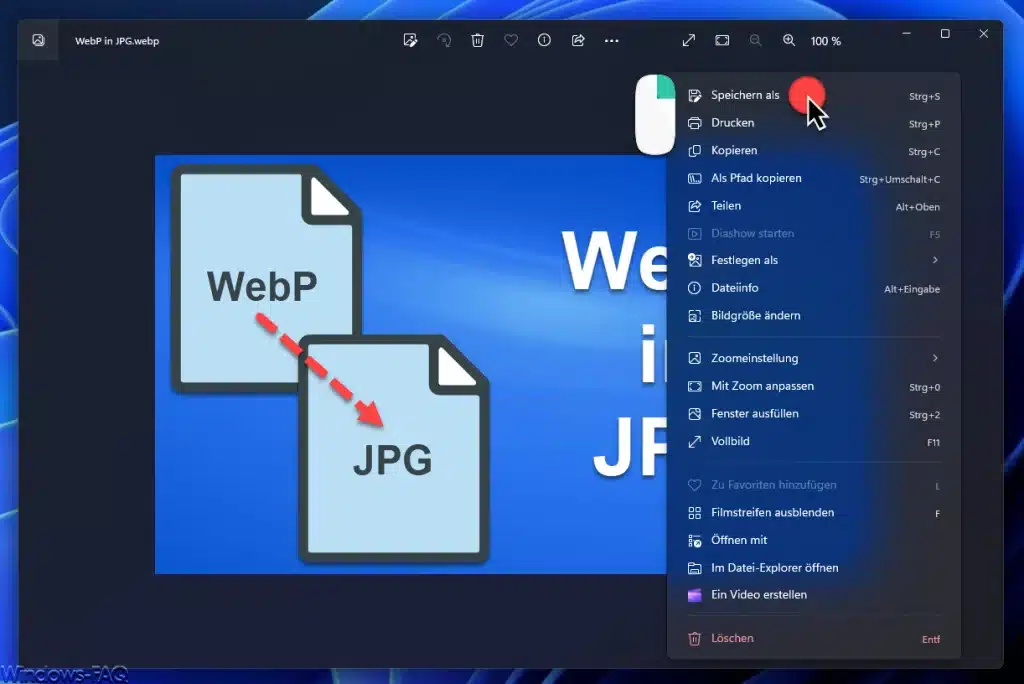Choose Öffnen mit entry
Viewport: 1024px width, 684px height.
point(814,540)
